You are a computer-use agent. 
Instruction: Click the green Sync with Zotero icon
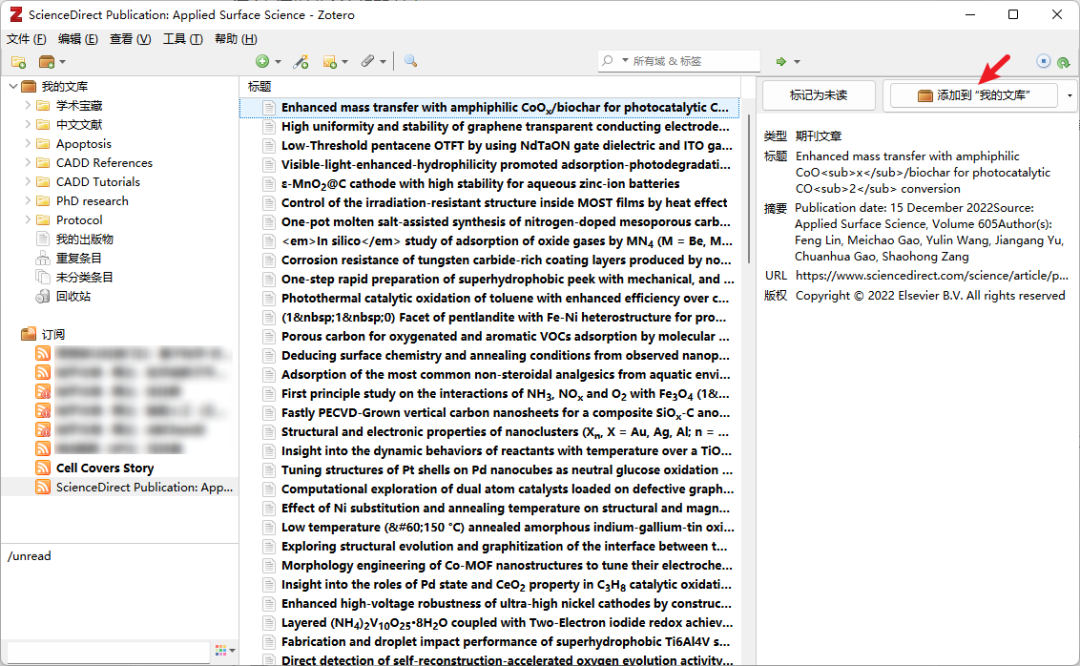(1063, 62)
